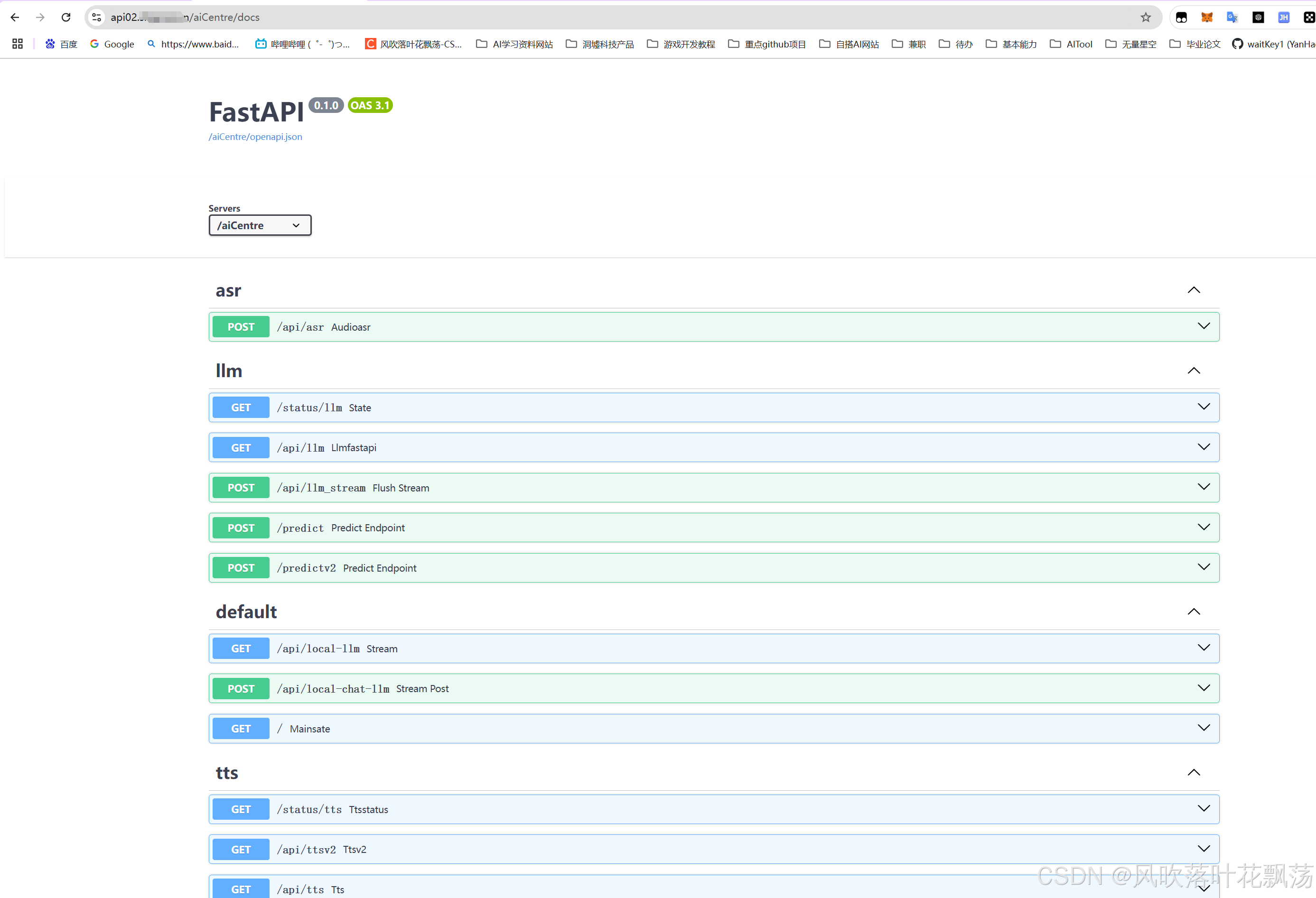Open the Google Translate extension icon
This screenshot has width=1316, height=898.
pyautogui.click(x=1232, y=17)
